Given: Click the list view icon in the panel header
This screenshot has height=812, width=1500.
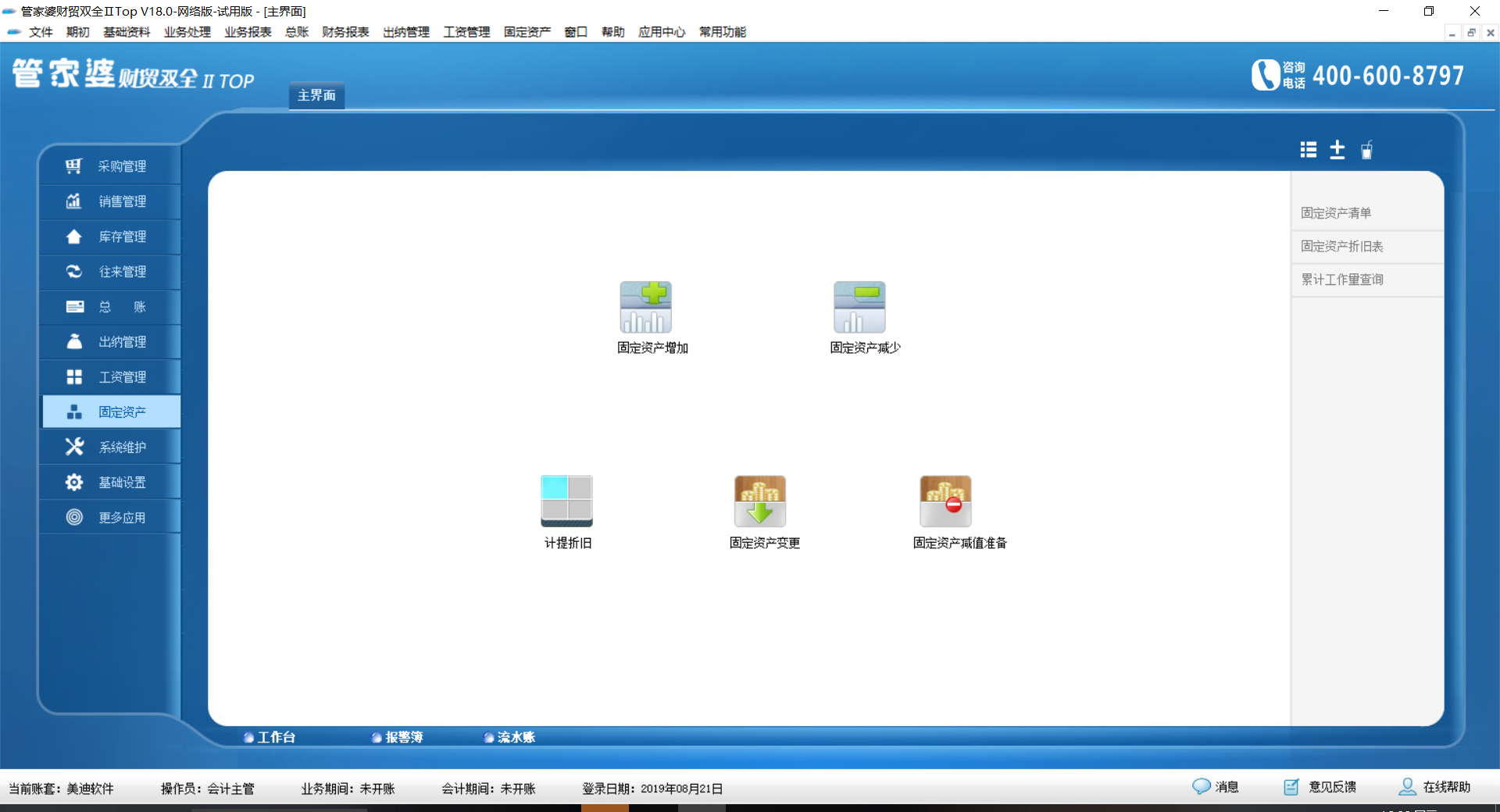Looking at the screenshot, I should coord(1309,150).
